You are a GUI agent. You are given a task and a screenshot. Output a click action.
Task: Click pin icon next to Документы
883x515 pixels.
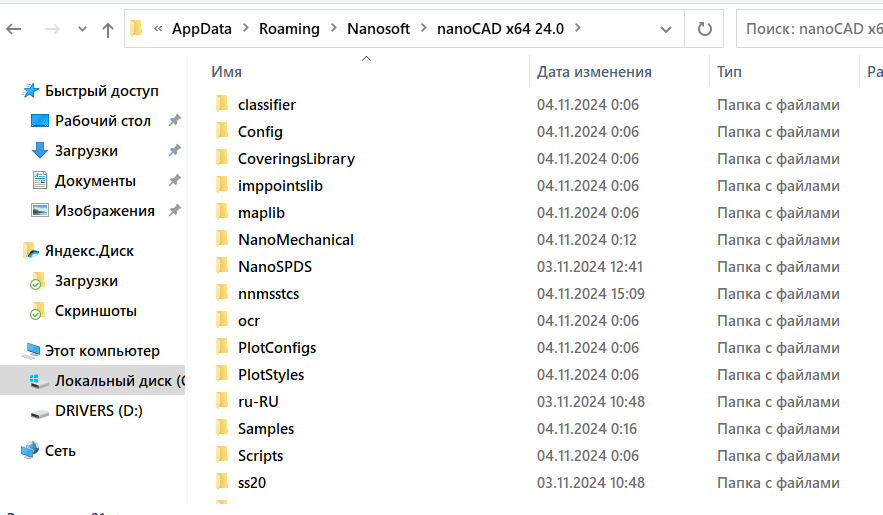pyautogui.click(x=175, y=180)
